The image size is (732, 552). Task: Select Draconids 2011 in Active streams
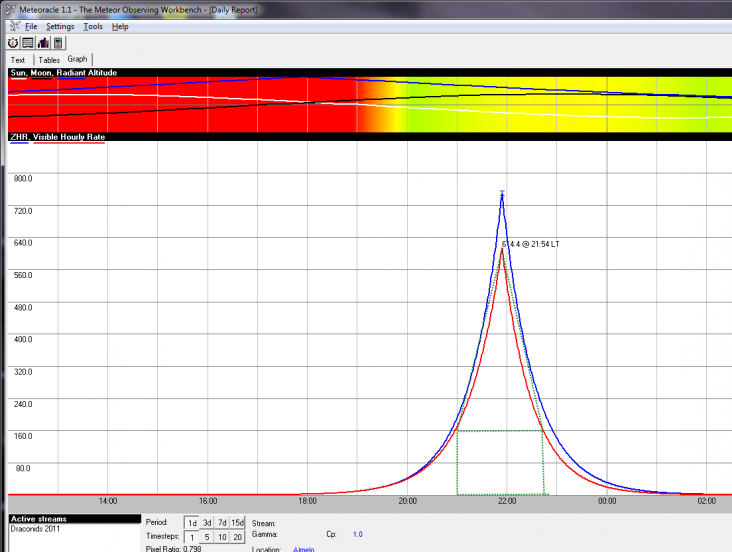[x=36, y=528]
